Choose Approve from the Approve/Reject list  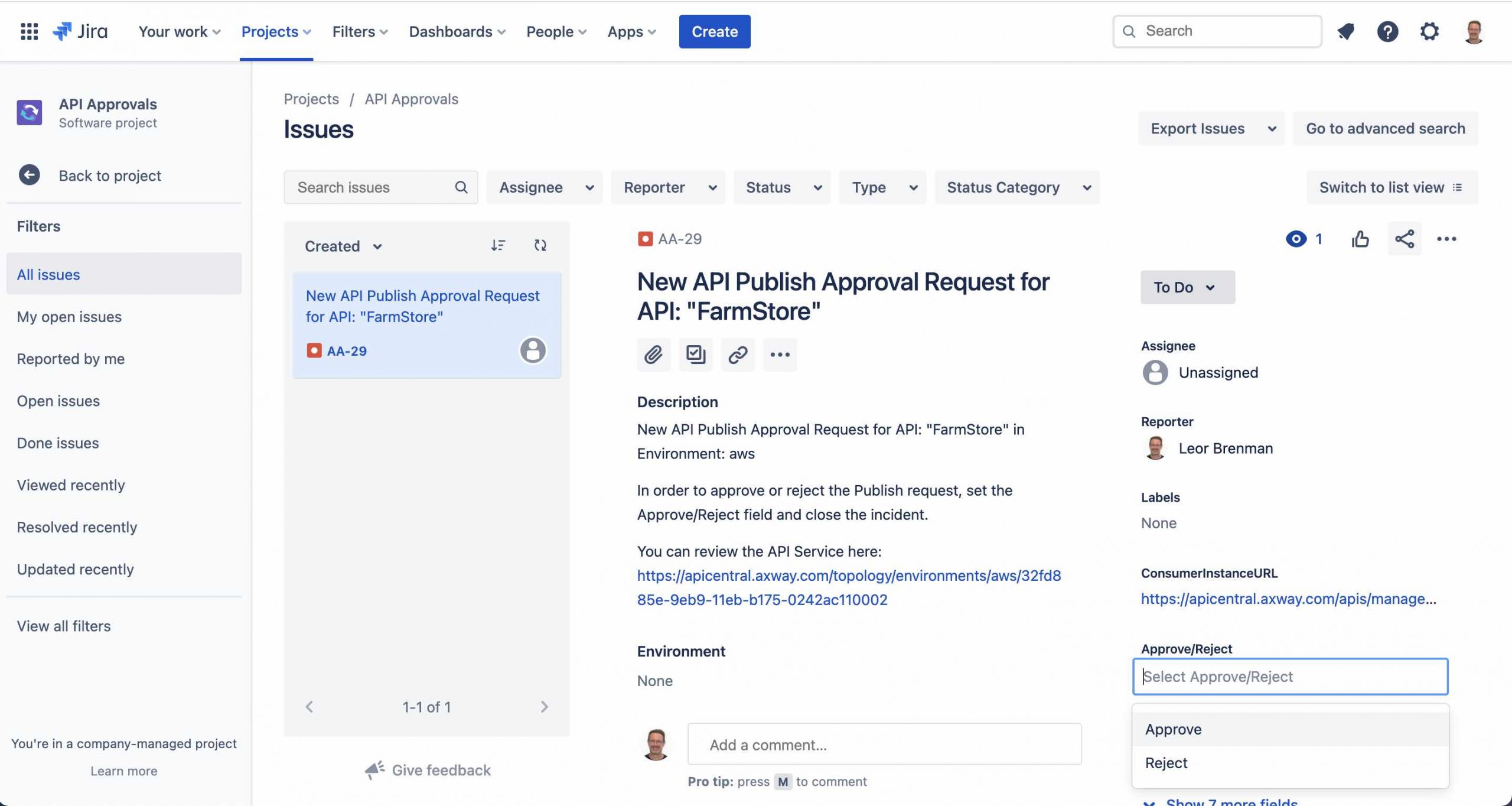[1290, 729]
